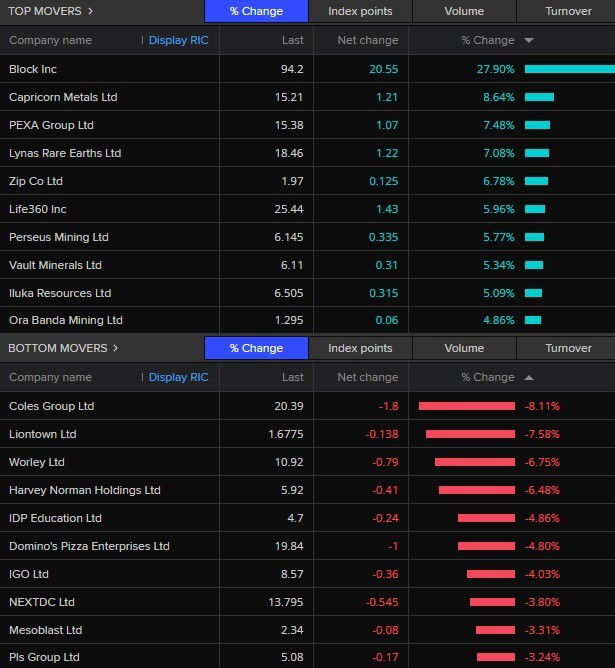Image resolution: width=615 pixels, height=668 pixels.
Task: Sort Top Movers by Company name header
Action: point(50,41)
